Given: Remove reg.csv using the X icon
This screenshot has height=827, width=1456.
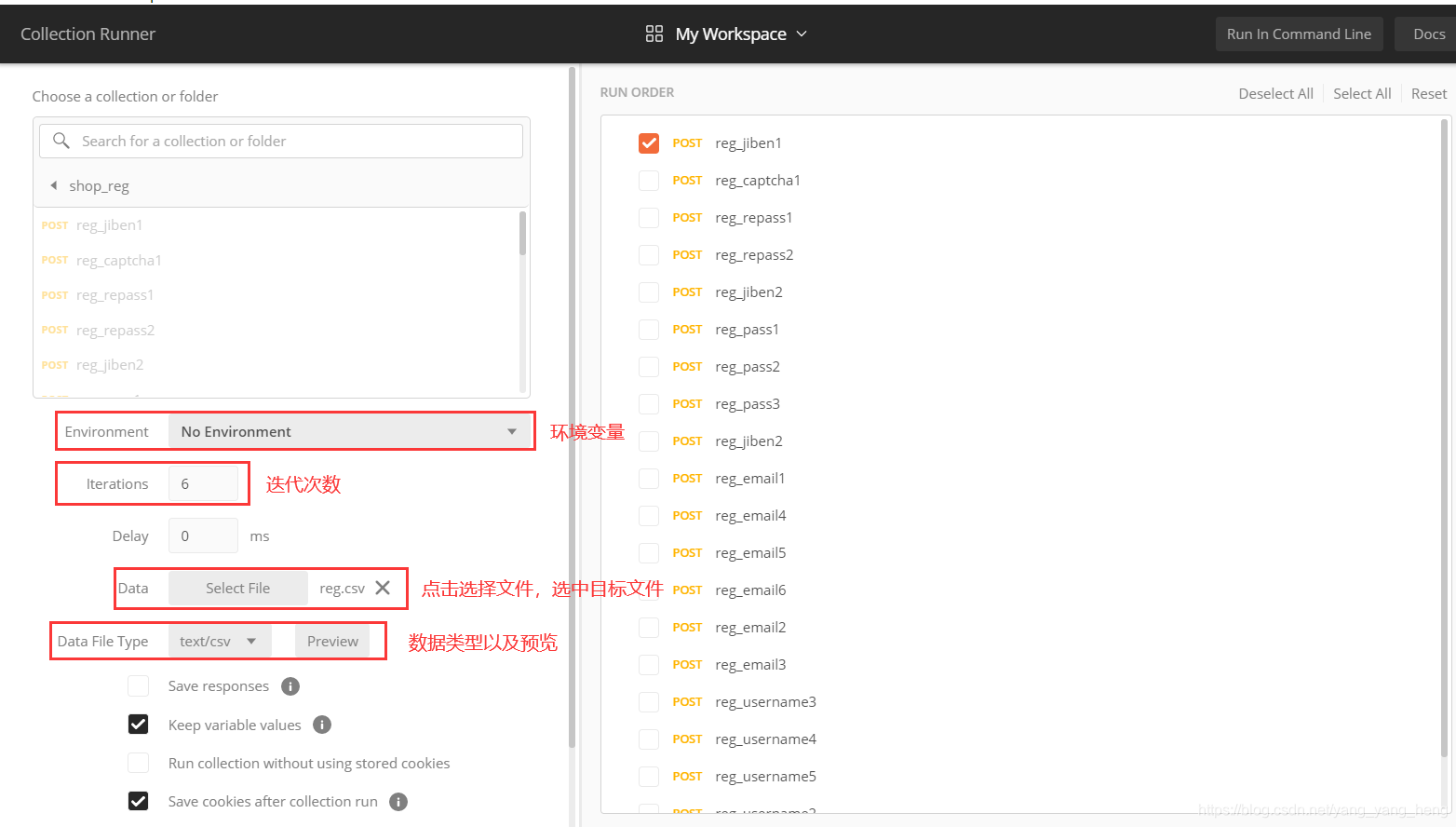Looking at the screenshot, I should coord(383,588).
